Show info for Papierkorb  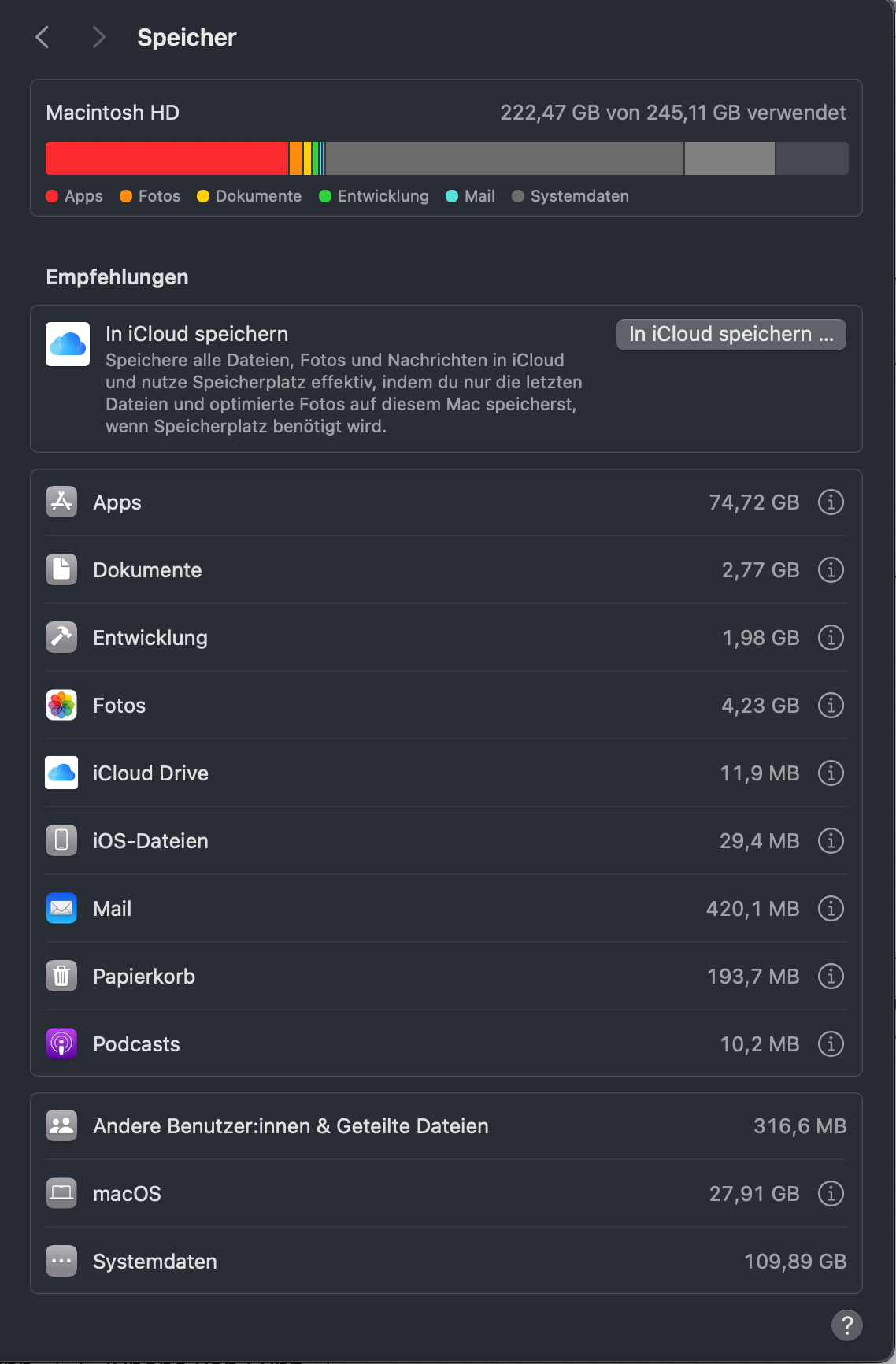coord(831,977)
